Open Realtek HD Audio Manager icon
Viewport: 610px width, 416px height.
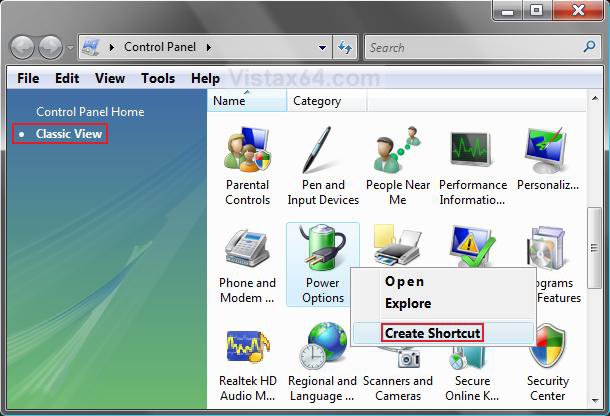tap(248, 346)
